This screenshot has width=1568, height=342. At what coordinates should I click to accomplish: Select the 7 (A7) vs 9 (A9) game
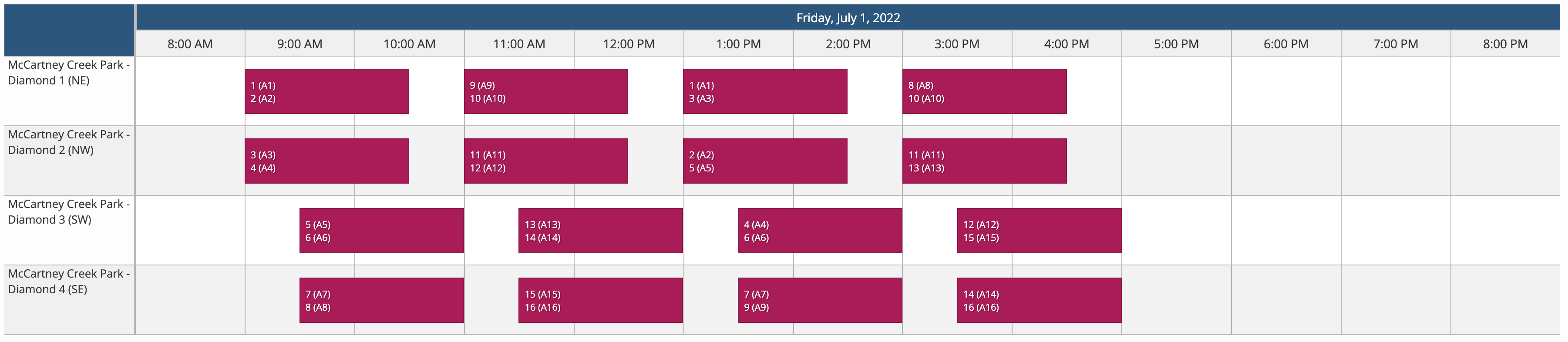(820, 300)
